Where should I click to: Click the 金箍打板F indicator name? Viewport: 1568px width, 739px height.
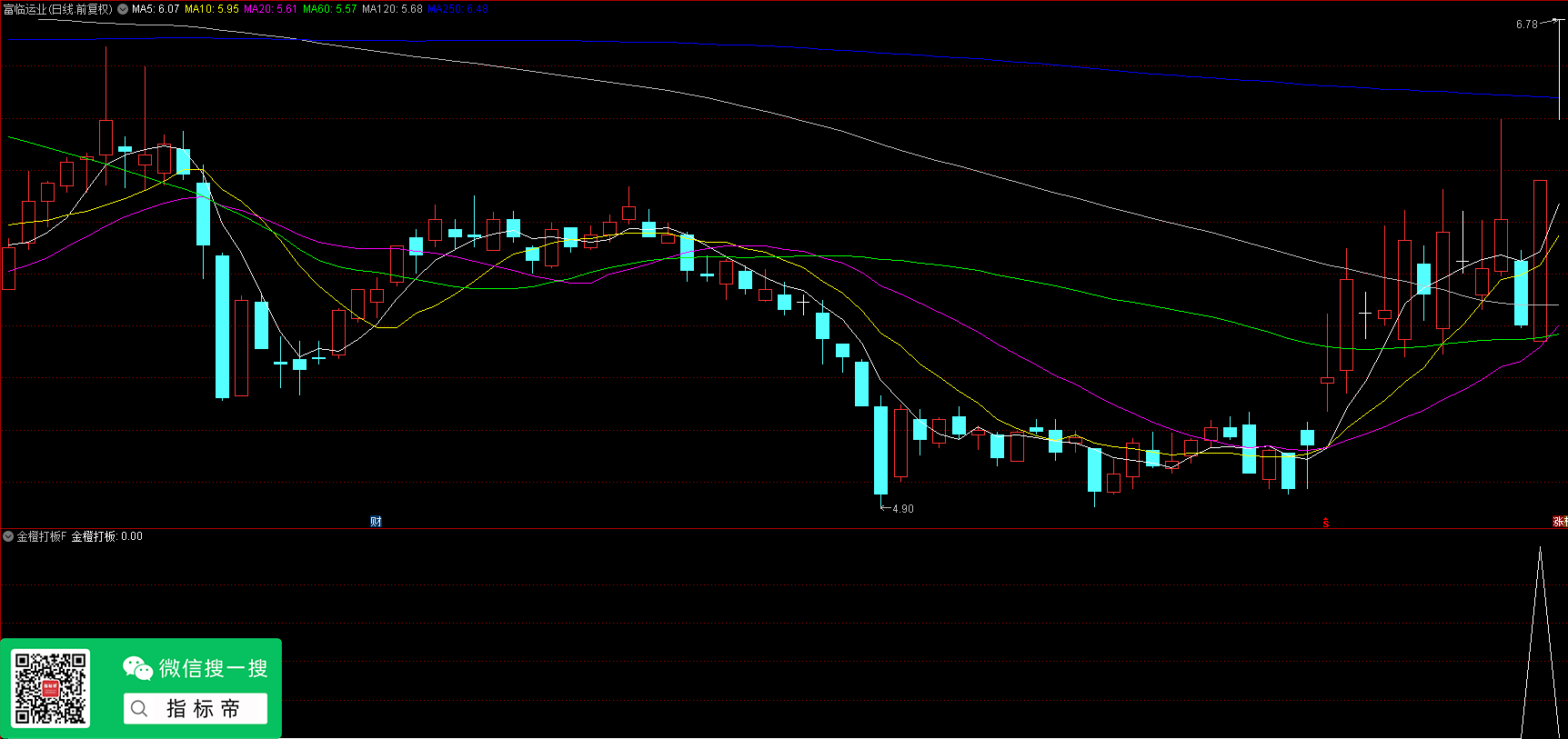[42, 536]
